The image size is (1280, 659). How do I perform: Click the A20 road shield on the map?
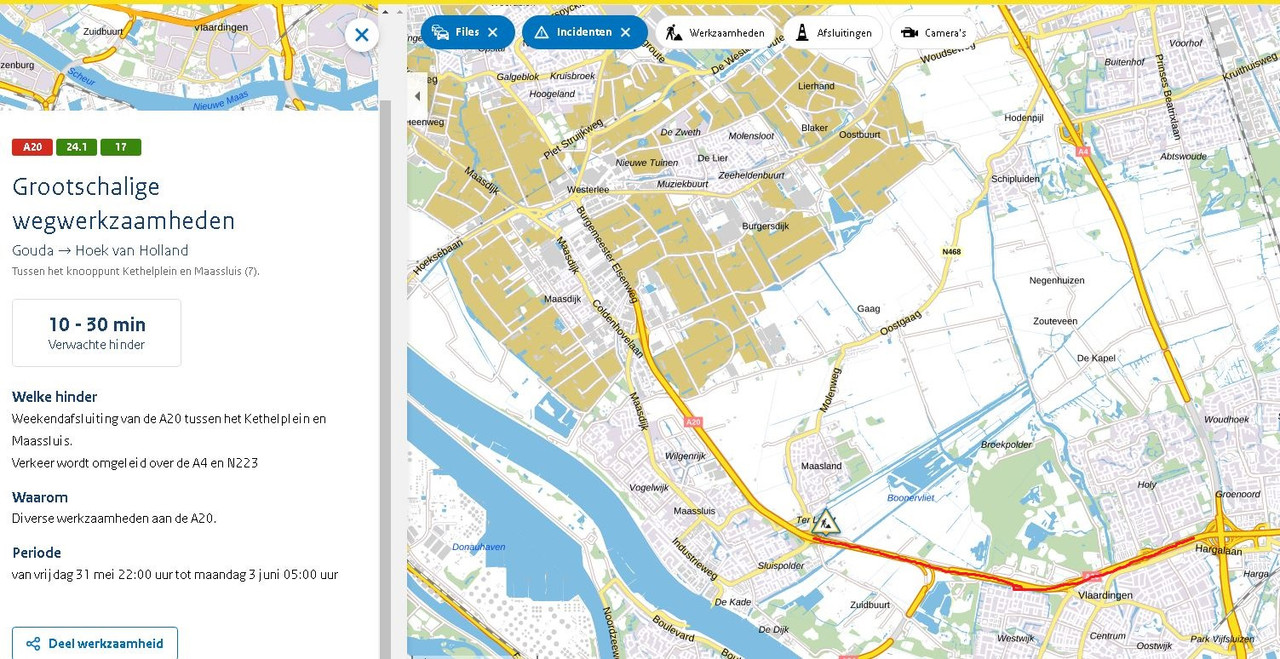point(694,422)
